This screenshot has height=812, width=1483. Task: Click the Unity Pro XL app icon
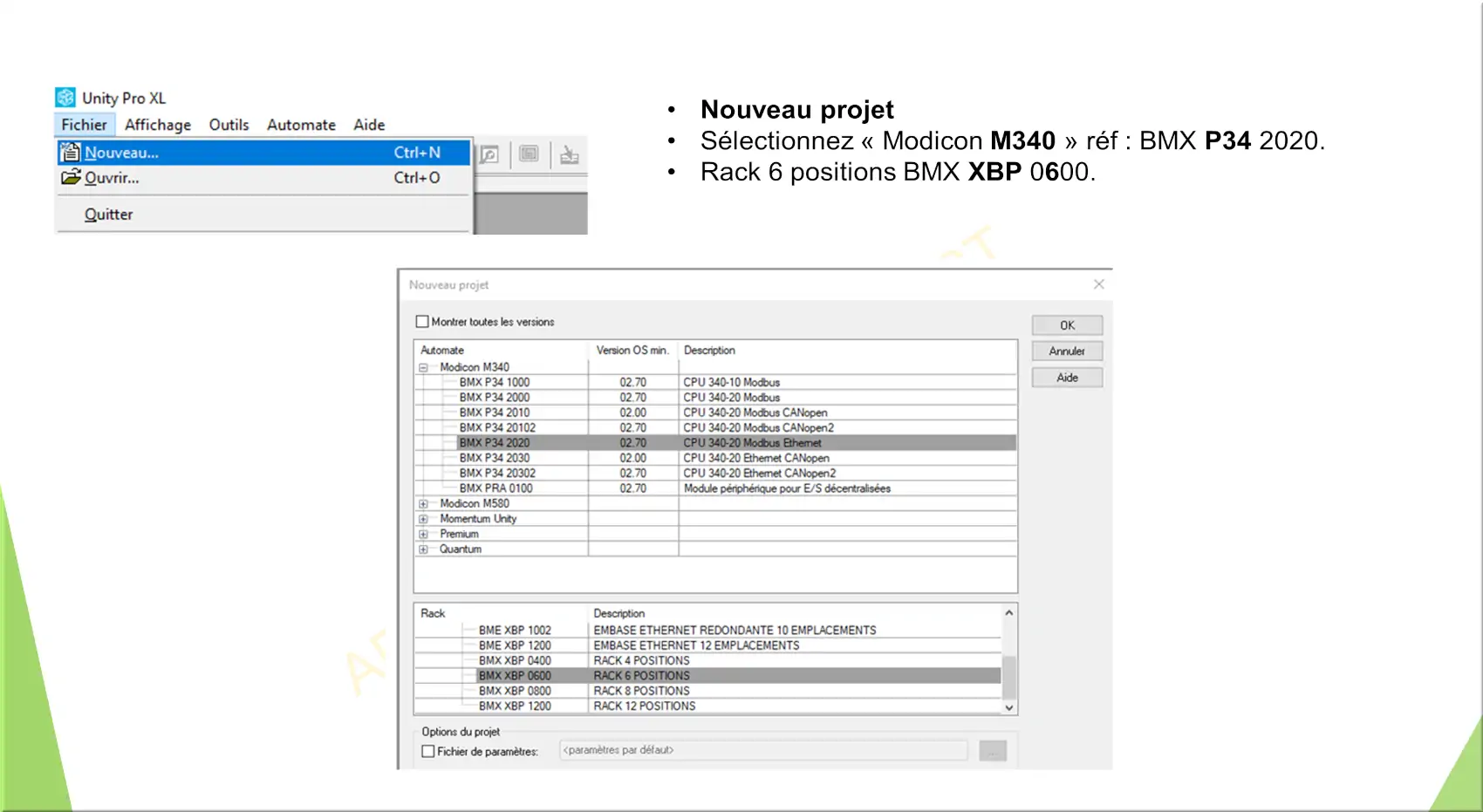pos(65,98)
